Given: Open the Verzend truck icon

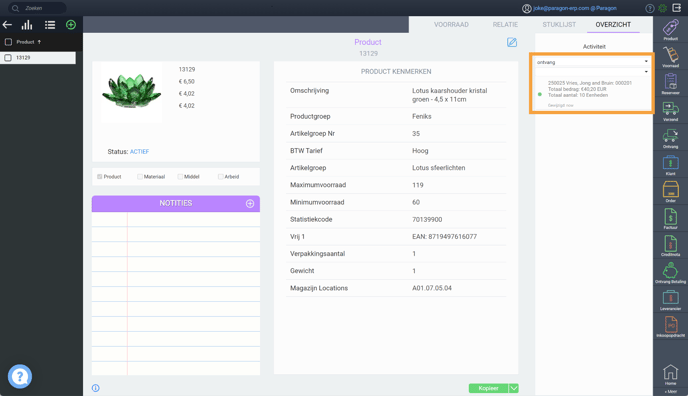Looking at the screenshot, I should [670, 111].
